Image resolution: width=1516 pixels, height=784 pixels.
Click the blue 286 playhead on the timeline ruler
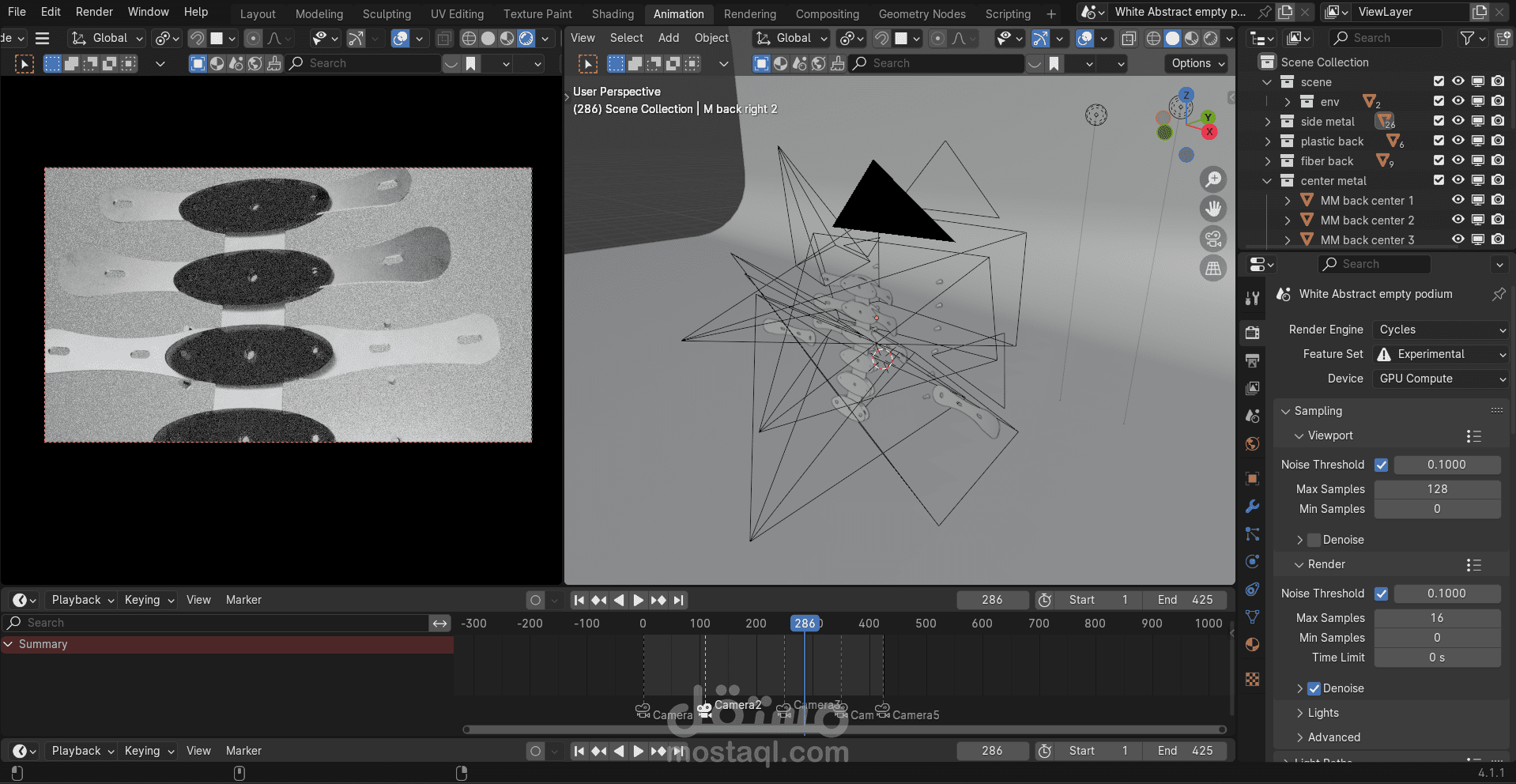[x=805, y=624]
